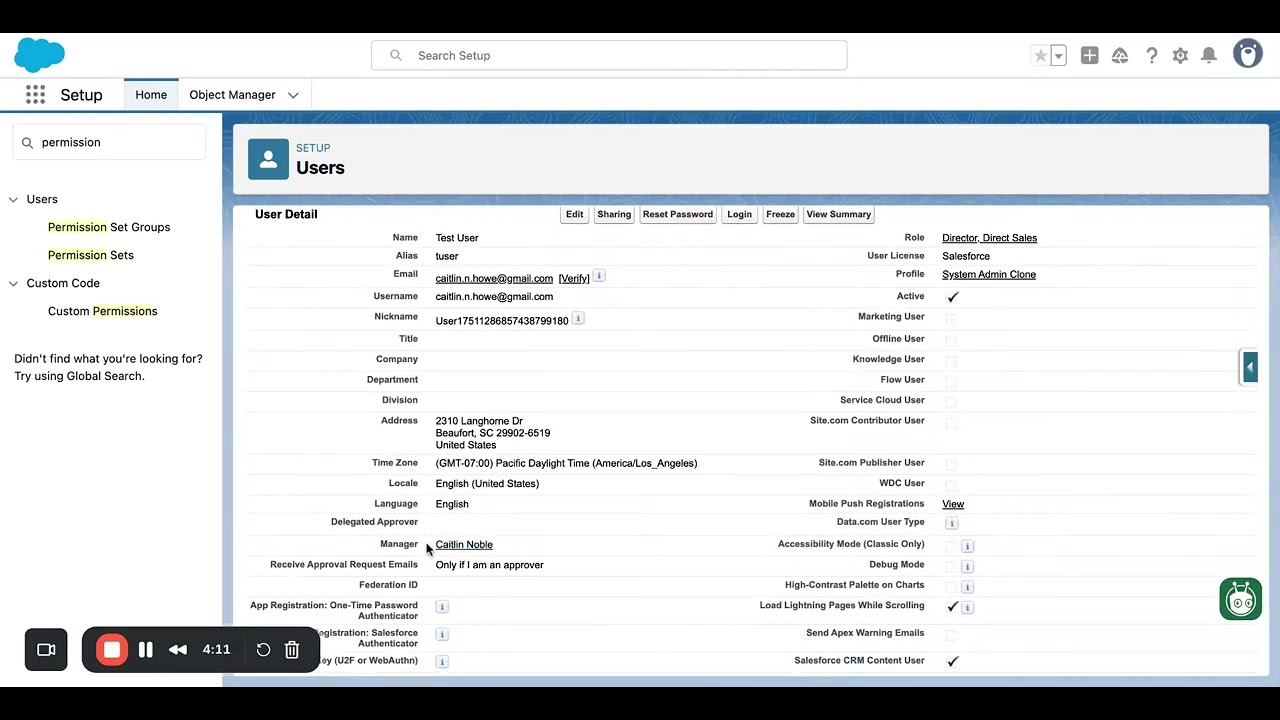Click the recorder camera icon

click(x=46, y=650)
